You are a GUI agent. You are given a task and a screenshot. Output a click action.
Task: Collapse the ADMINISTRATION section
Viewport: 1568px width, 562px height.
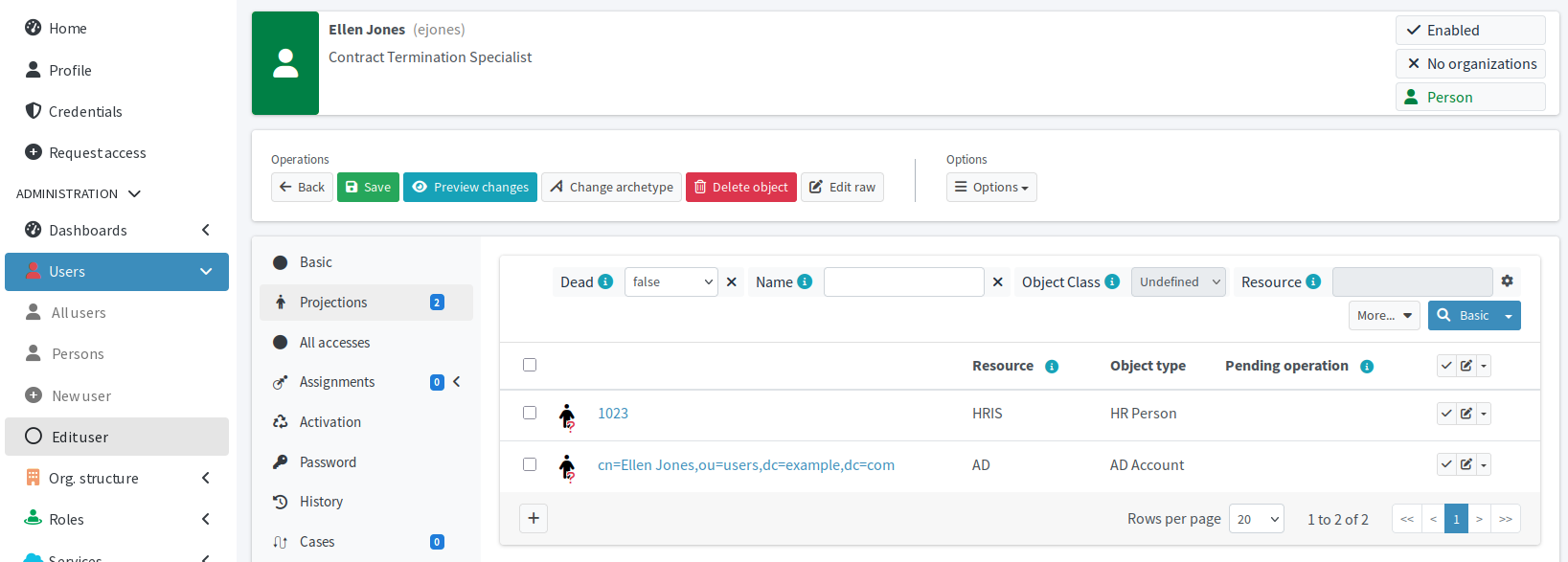tap(134, 193)
